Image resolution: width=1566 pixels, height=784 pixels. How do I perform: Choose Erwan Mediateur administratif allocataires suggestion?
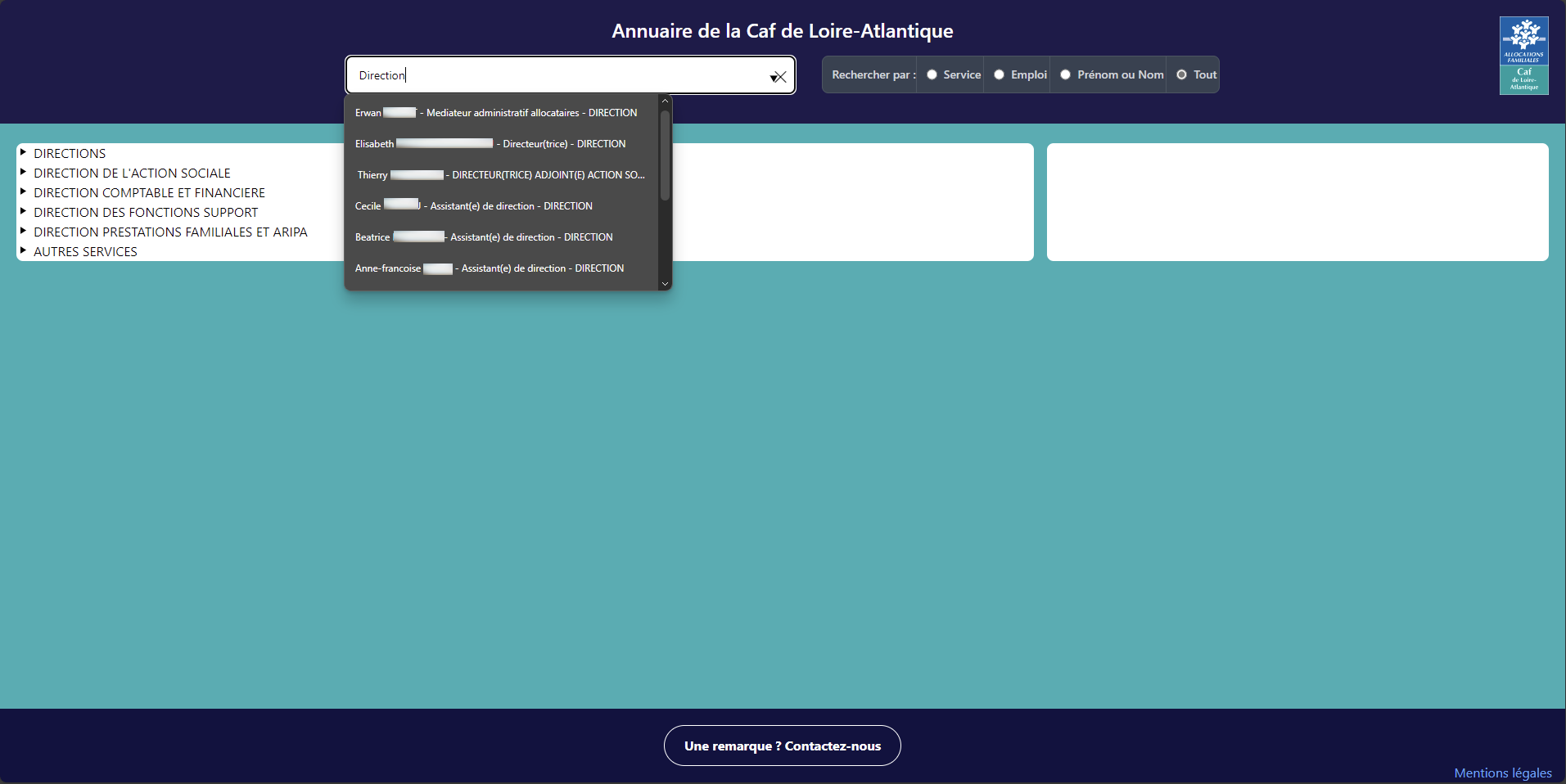coord(501,113)
